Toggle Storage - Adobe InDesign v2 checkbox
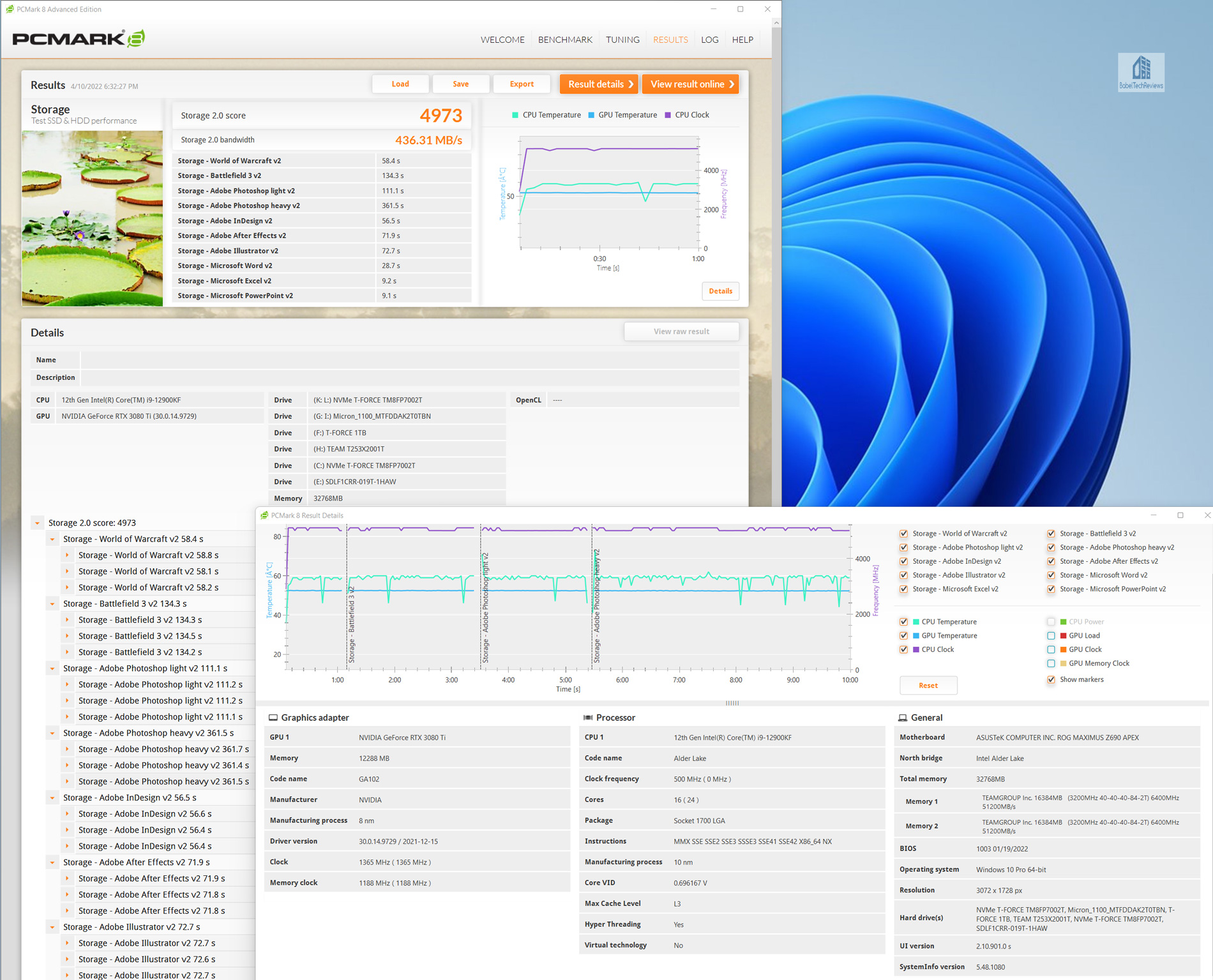 [904, 562]
